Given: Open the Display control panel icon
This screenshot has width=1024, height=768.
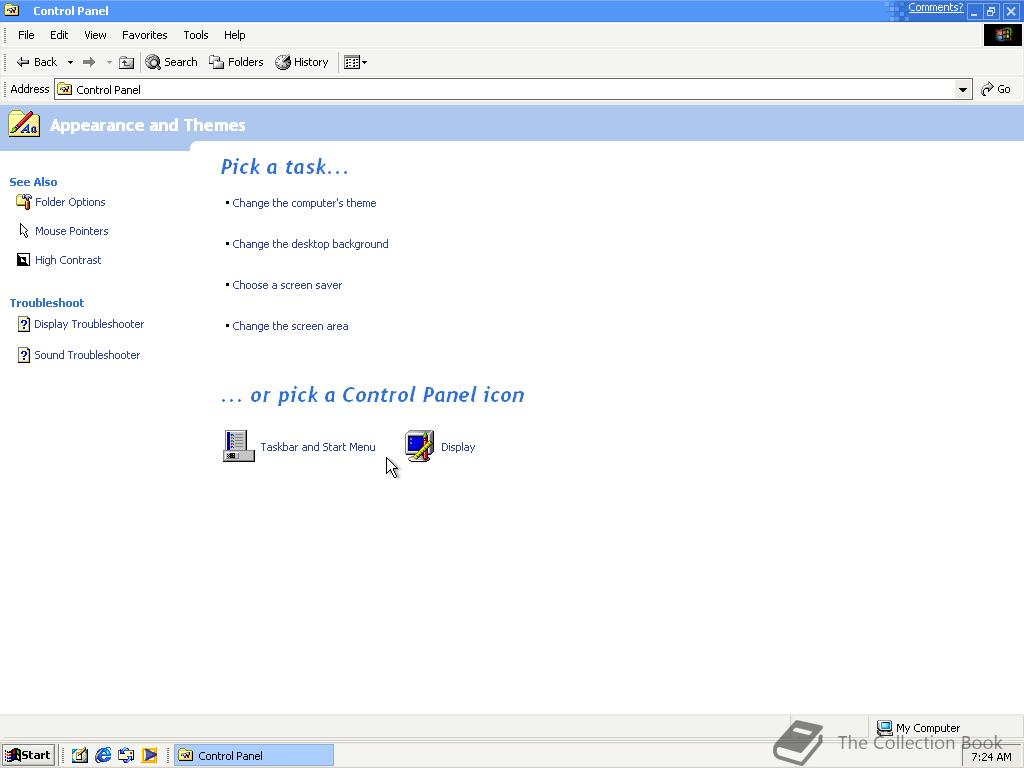Looking at the screenshot, I should coord(419,446).
